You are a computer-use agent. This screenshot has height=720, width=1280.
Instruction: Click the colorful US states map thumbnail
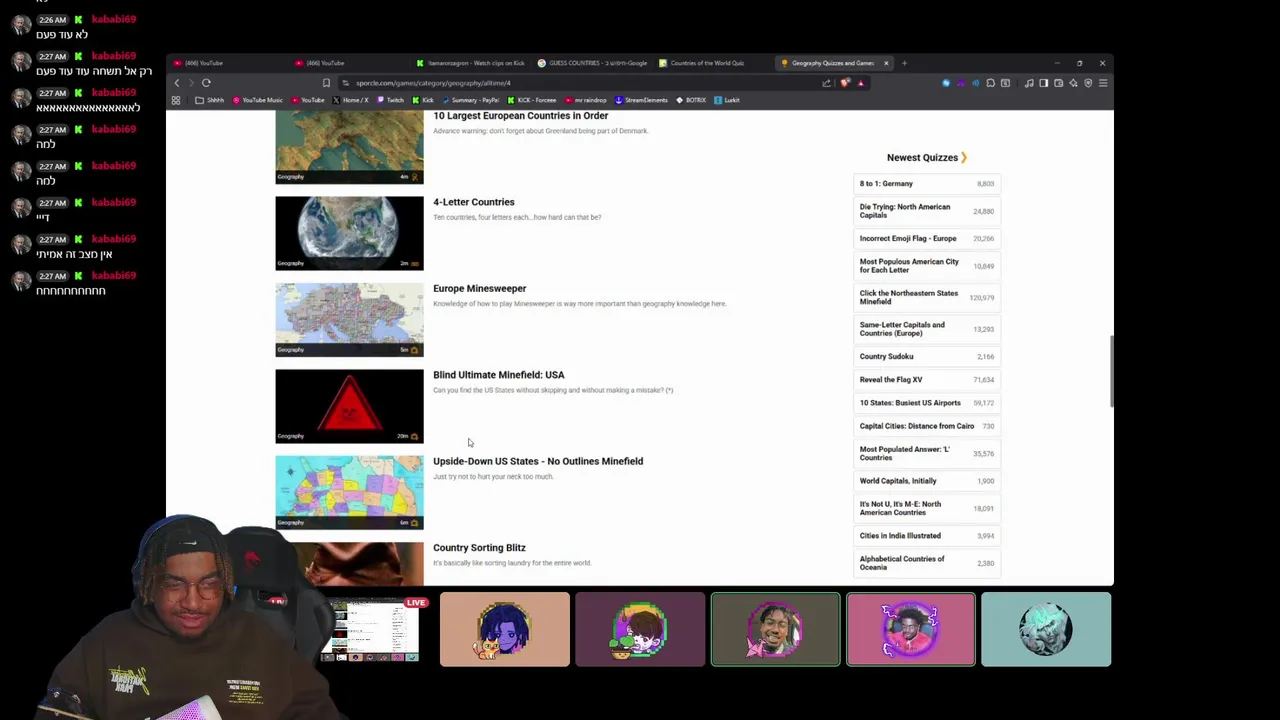[349, 493]
